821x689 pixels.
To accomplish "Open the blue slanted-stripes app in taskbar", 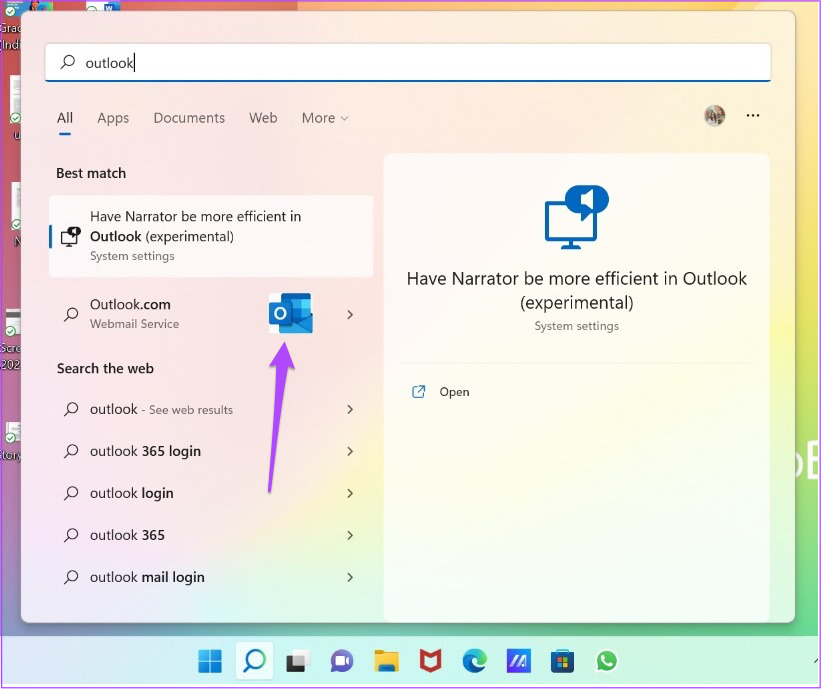I will [518, 661].
